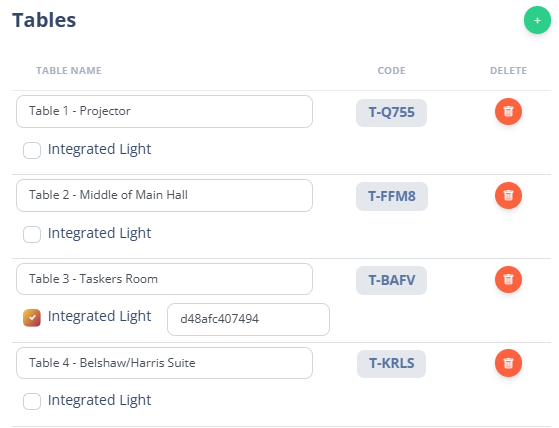Remove Table 3 - Taskers Room via trash icon
The height and width of the screenshot is (428, 559).
[508, 279]
